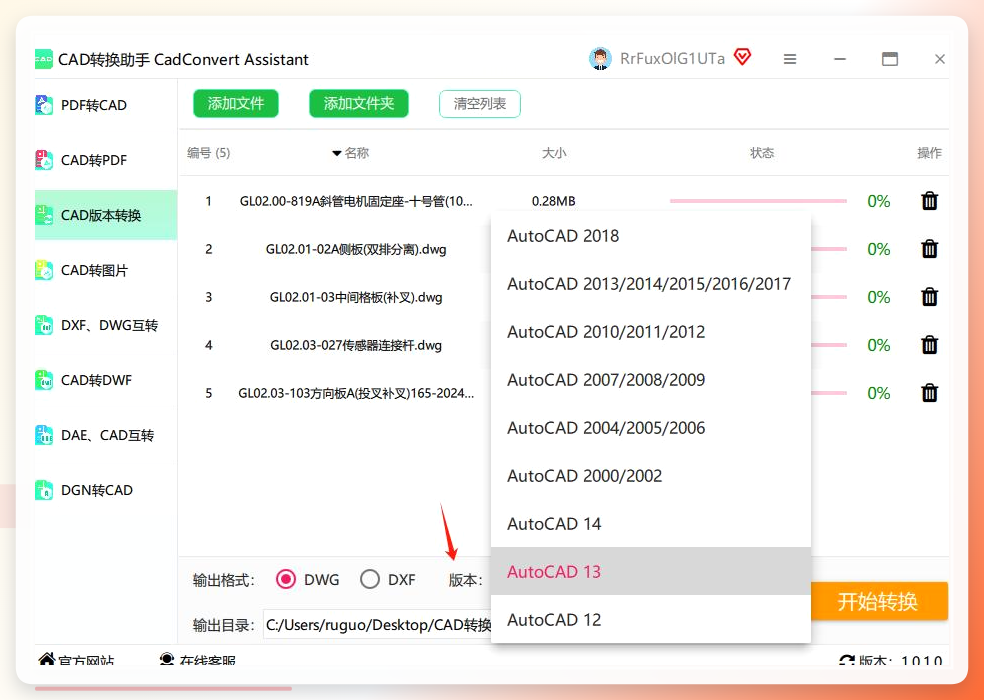Pick AutoCAD 2000/2002 option
Viewport: 984px width, 700px height.
click(651, 476)
